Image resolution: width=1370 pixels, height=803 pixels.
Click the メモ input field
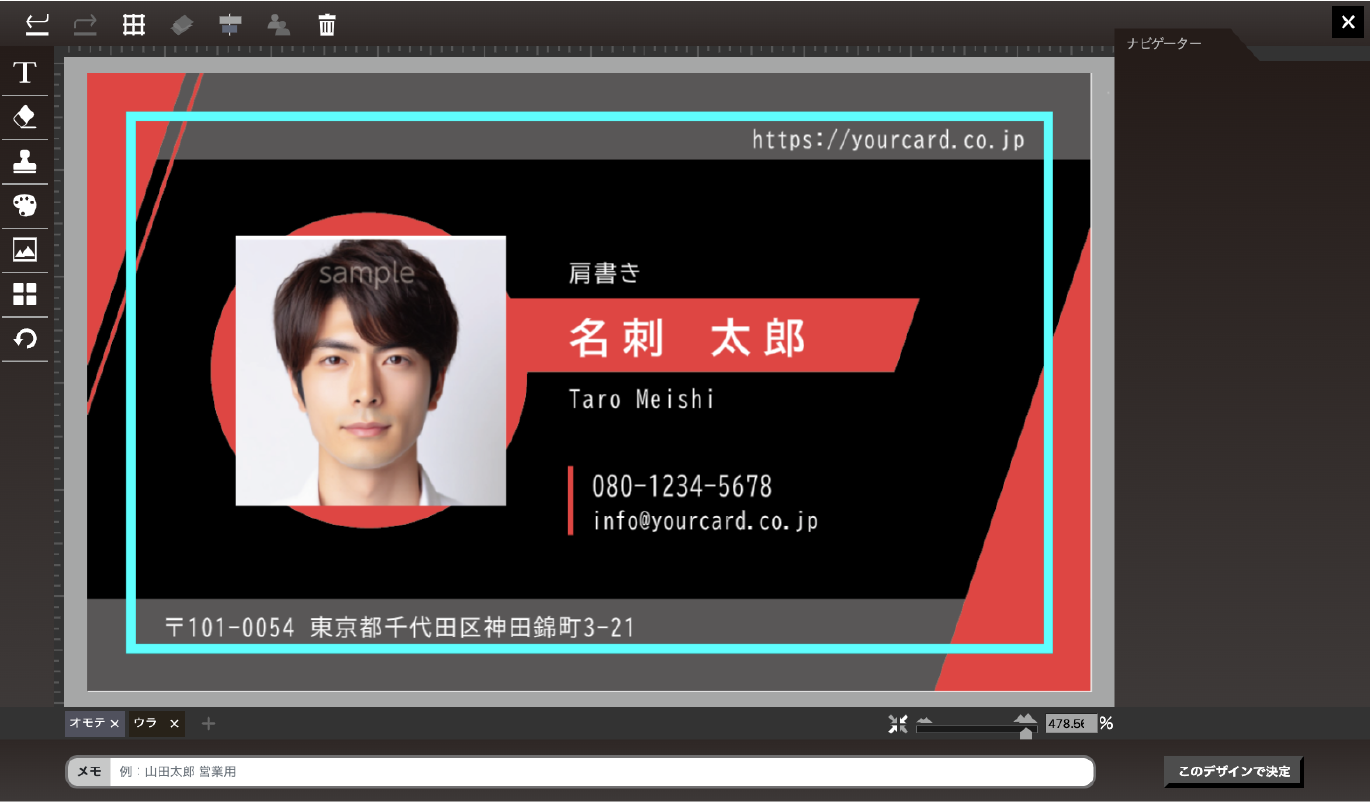(600, 772)
